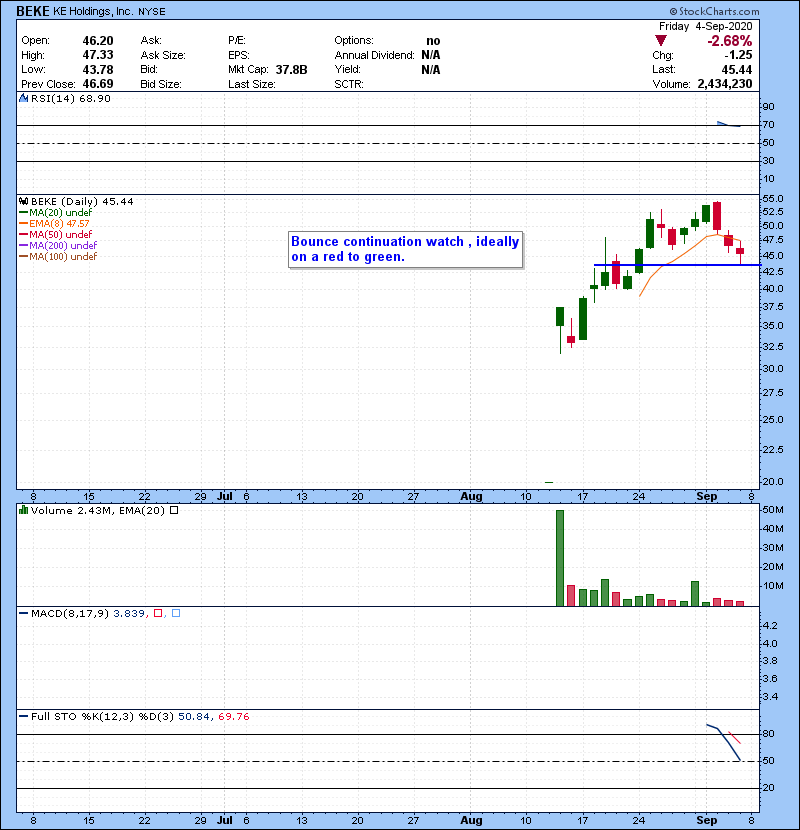Click the blue dash before Full STO label
Image resolution: width=800 pixels, height=830 pixels.
coord(23,716)
